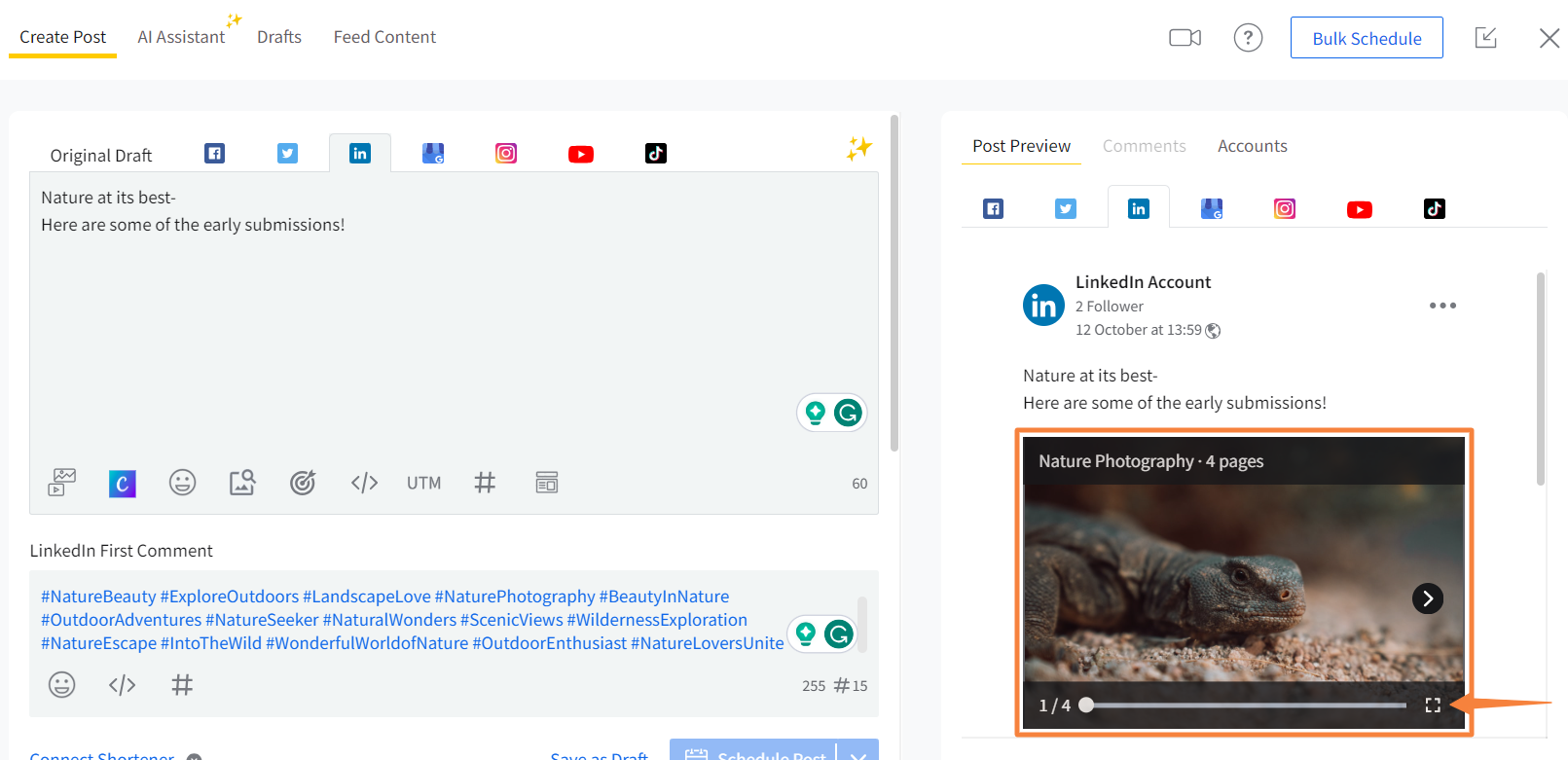Open the Drafts tab
The height and width of the screenshot is (760, 1568).
pyautogui.click(x=279, y=37)
